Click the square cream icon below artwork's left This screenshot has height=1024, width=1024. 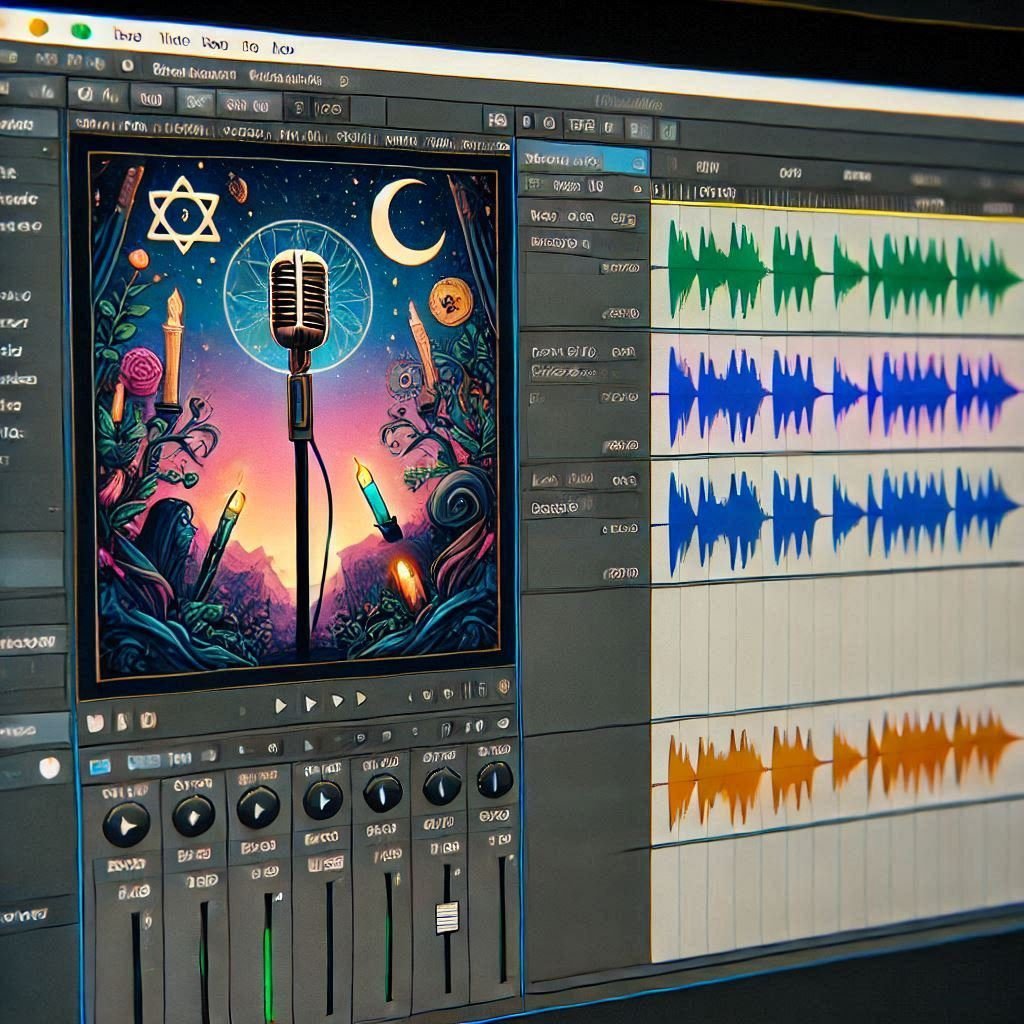click(148, 720)
